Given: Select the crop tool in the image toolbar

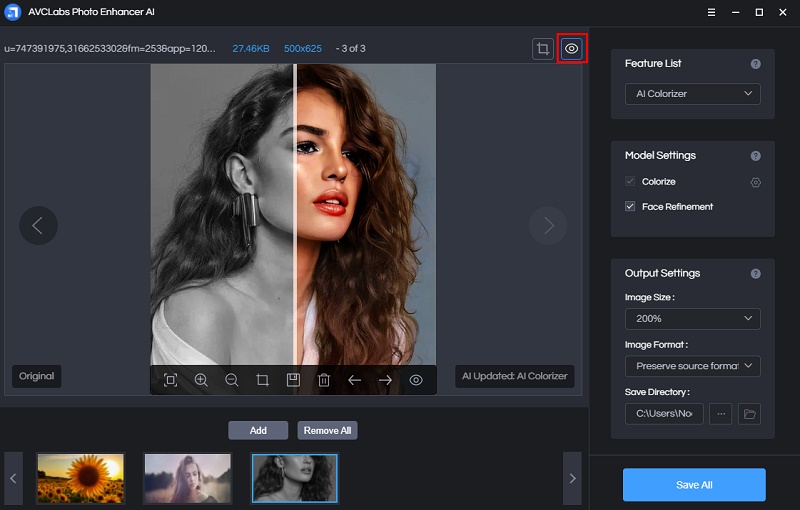Looking at the screenshot, I should click(x=262, y=380).
